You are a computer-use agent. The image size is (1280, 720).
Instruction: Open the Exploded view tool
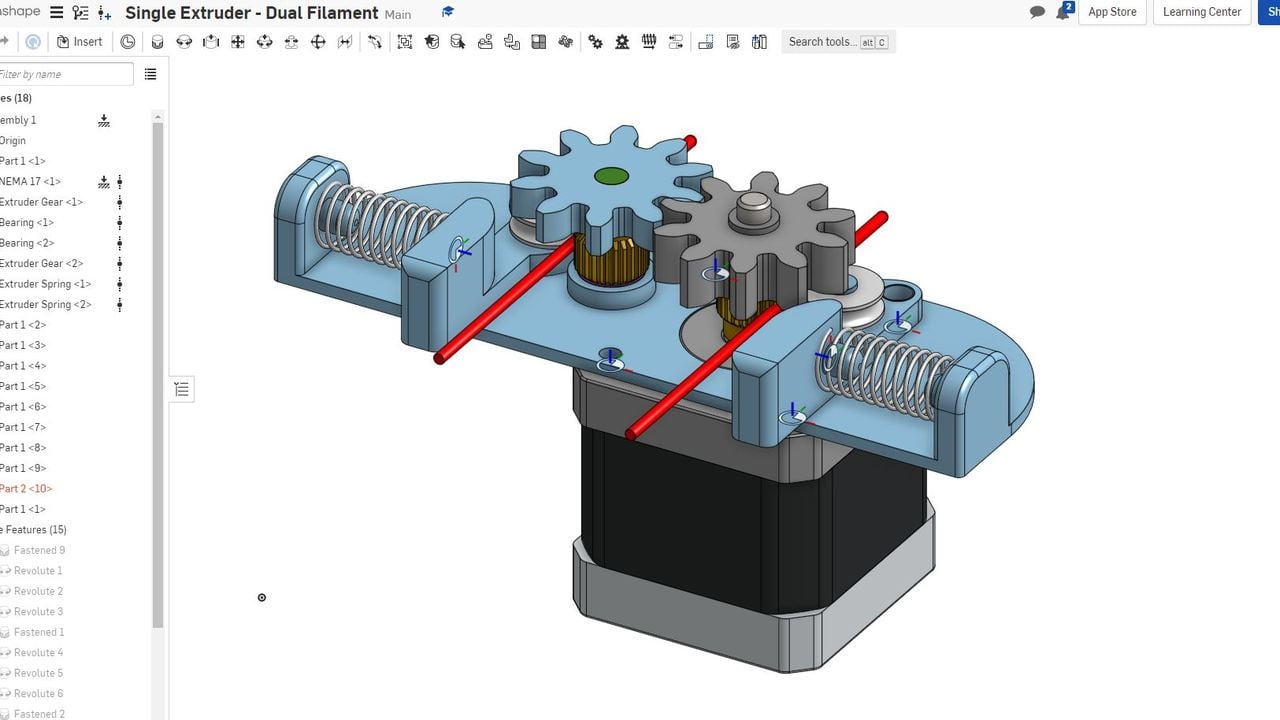click(706, 41)
